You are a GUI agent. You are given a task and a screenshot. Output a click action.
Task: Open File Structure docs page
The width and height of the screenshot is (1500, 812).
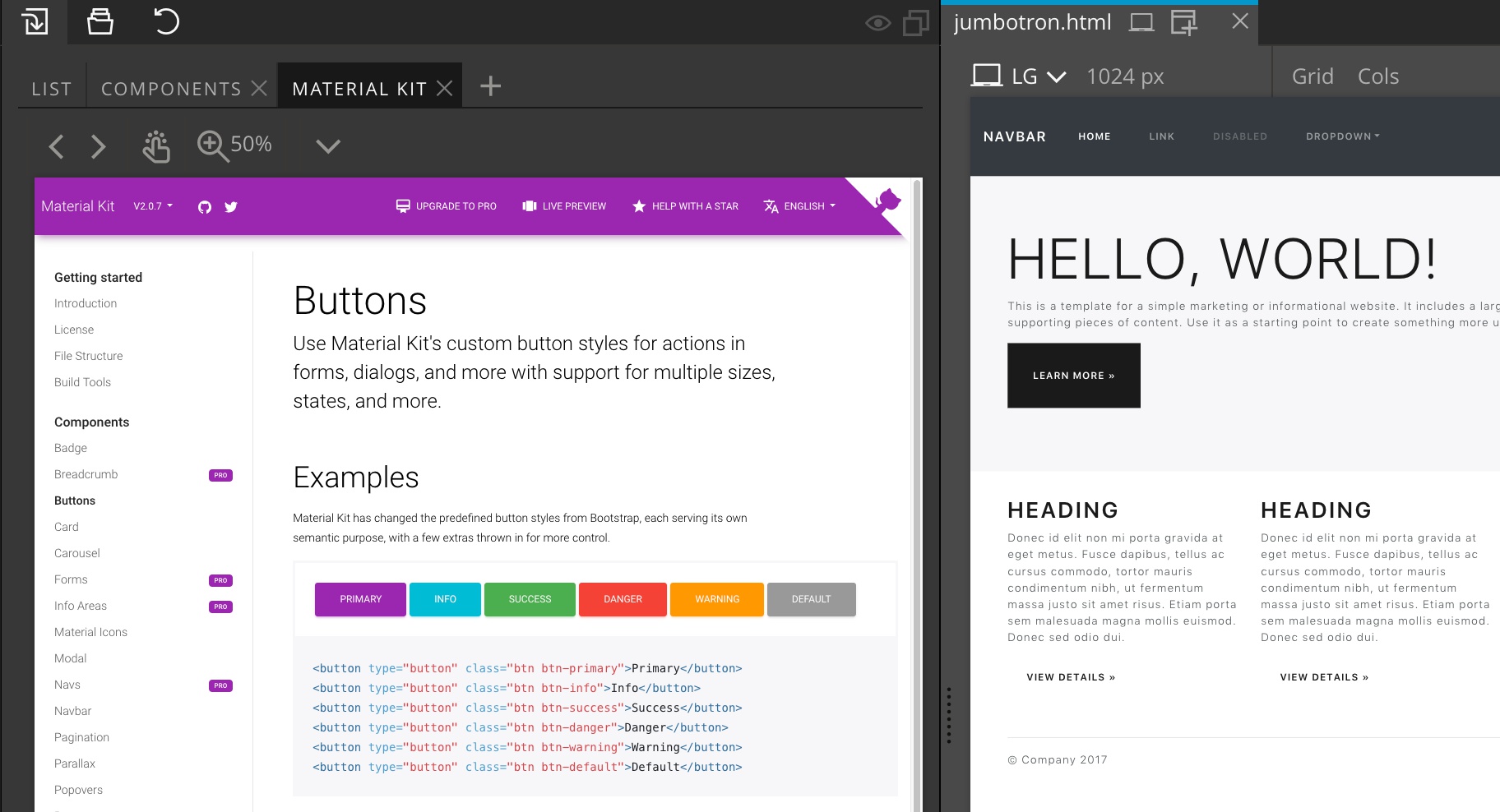point(89,356)
